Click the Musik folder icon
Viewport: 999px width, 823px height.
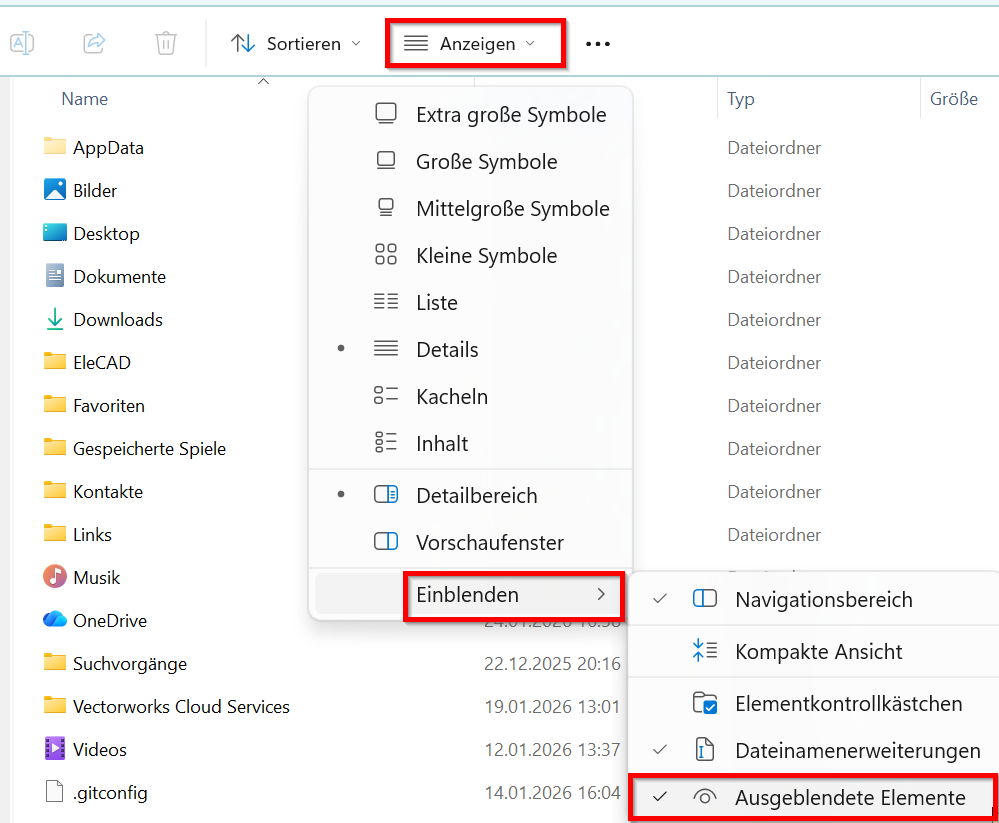click(x=55, y=577)
